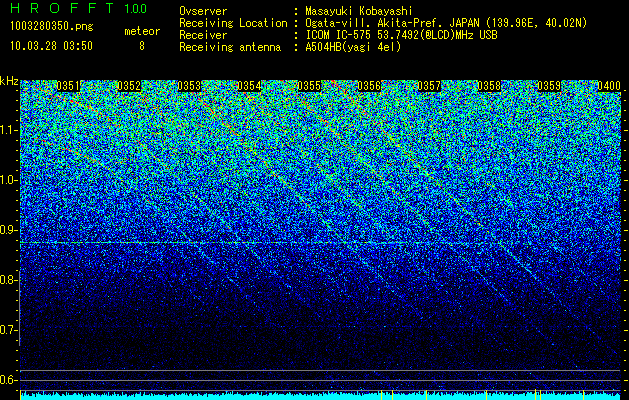The image size is (629, 400).
Task: Click the 0.8 kHz axis label
Action: click(9, 280)
